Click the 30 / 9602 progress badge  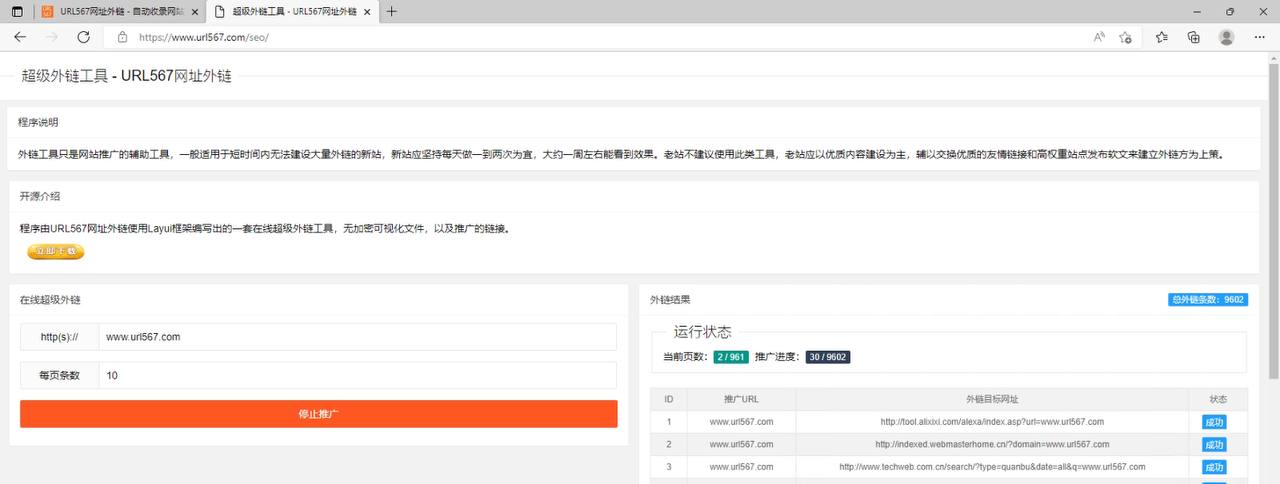pyautogui.click(x=828, y=357)
